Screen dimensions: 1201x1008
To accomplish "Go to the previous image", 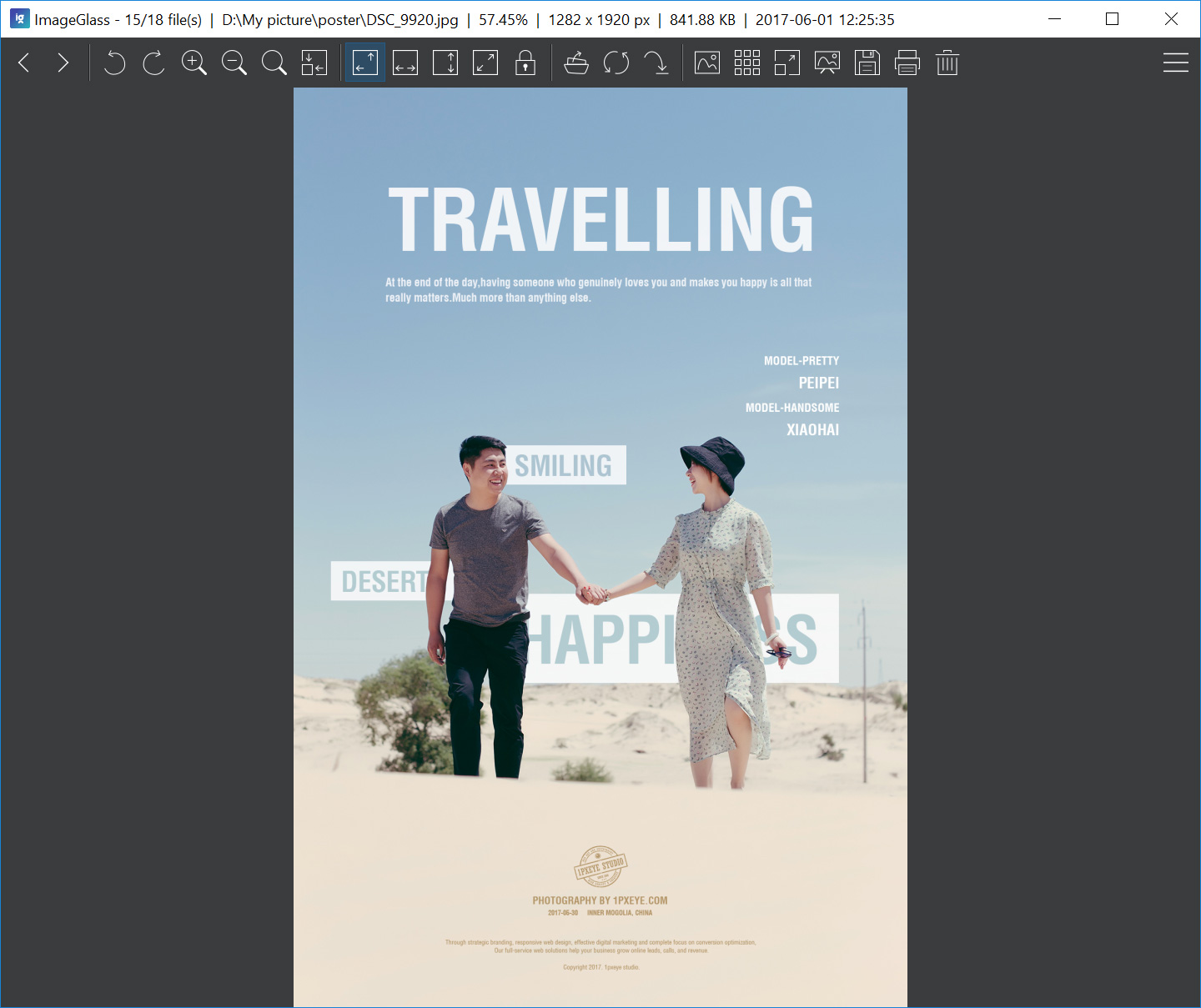I will [24, 63].
